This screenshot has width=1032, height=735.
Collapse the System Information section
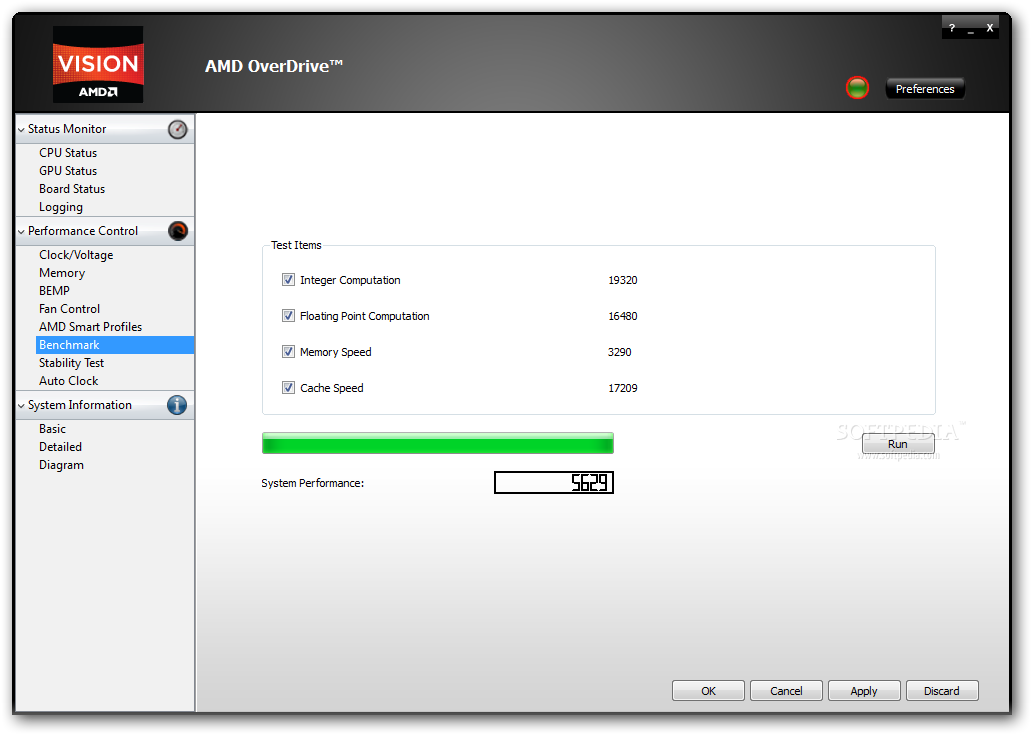tap(21, 406)
